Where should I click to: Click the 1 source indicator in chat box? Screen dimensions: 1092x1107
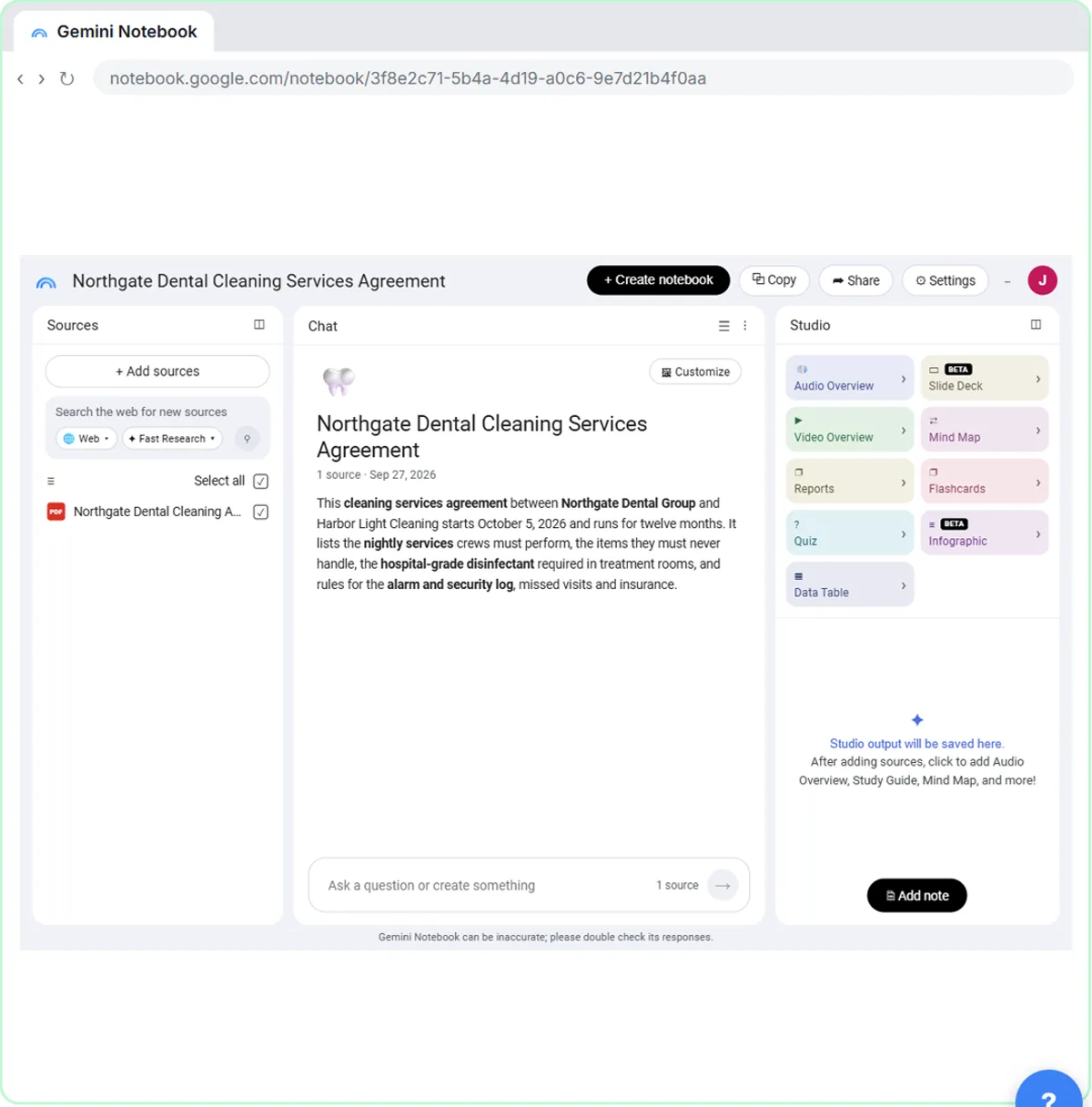(x=677, y=885)
